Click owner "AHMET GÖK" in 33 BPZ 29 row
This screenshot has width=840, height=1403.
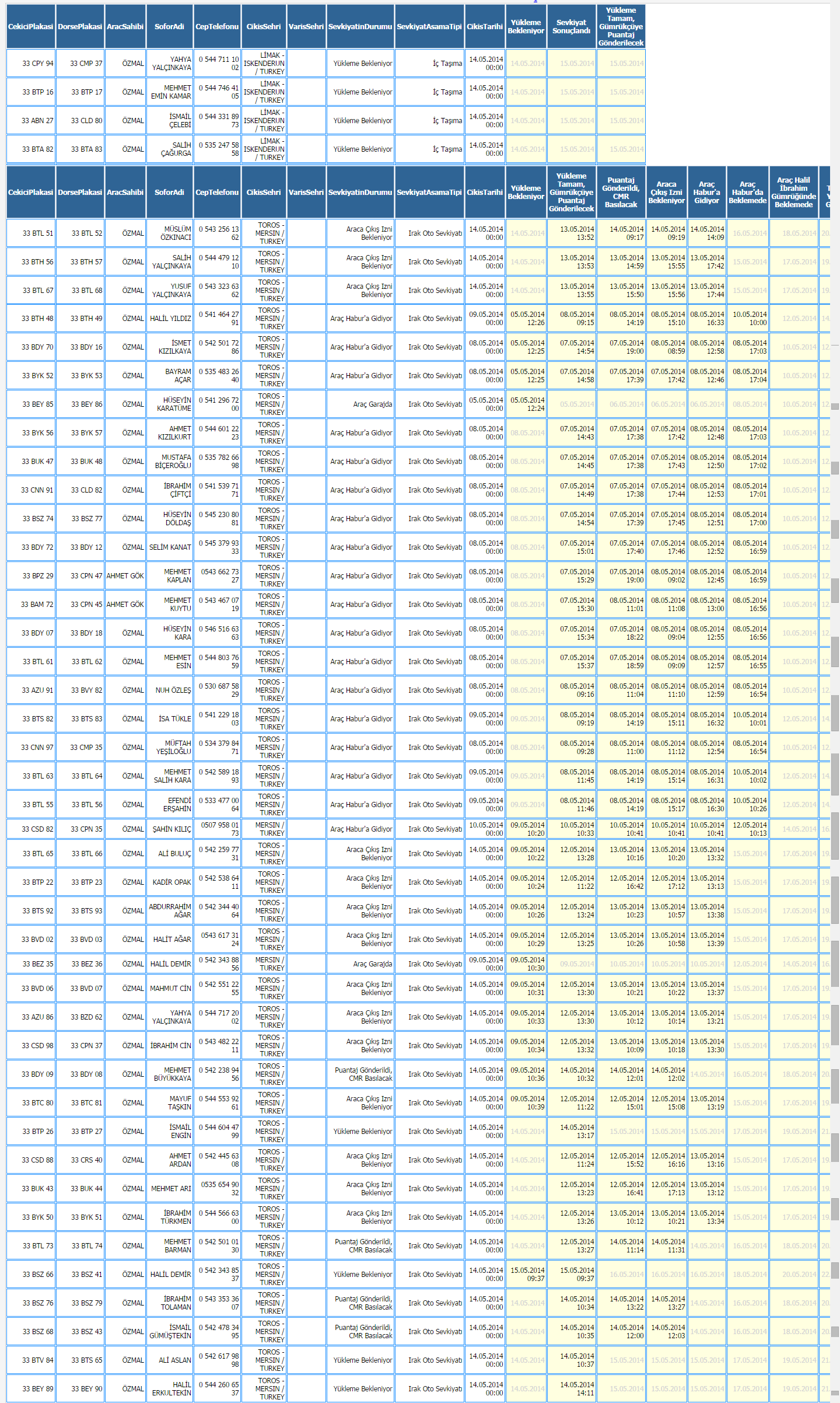click(x=125, y=575)
